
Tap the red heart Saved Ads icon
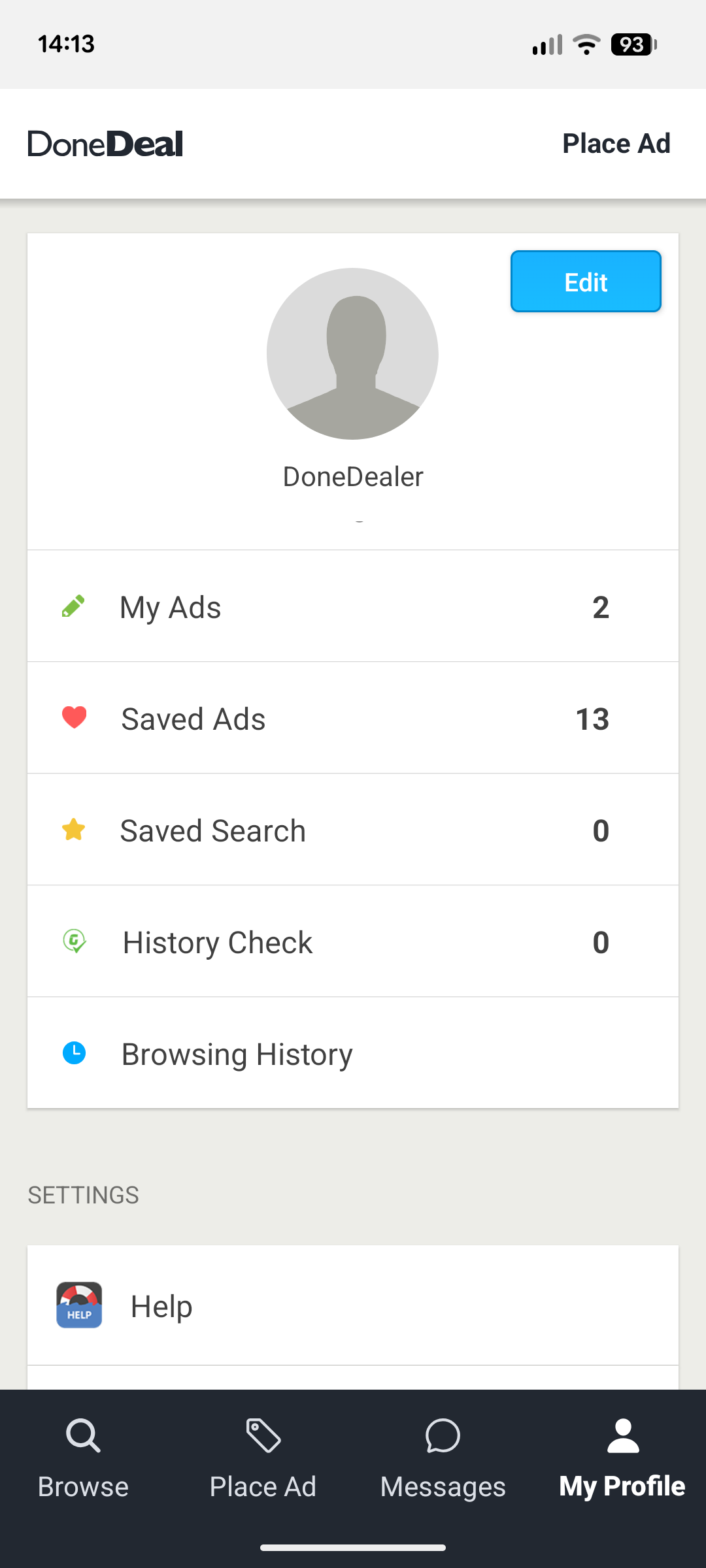click(74, 717)
